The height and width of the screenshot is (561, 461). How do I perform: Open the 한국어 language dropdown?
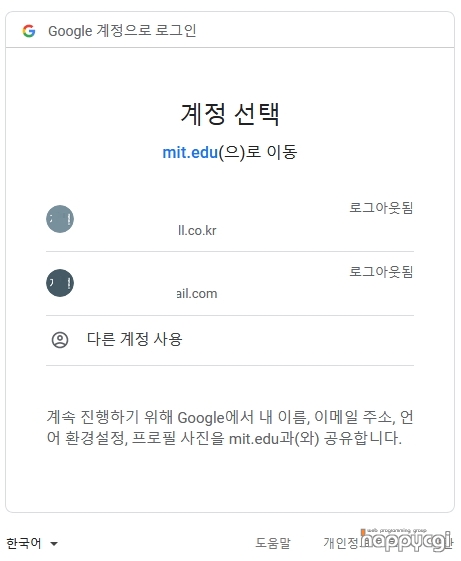pos(32,543)
